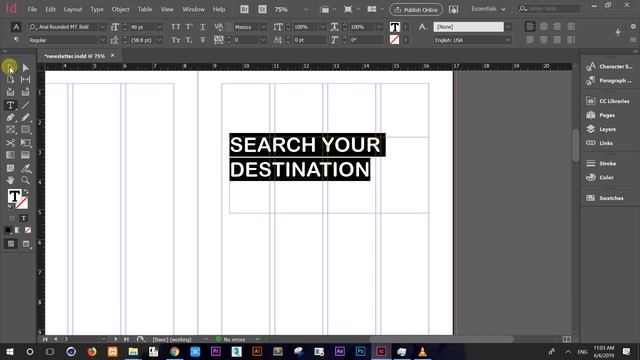This screenshot has width=640, height=360.
Task: Toggle Underline formatting
Action: tap(203, 27)
